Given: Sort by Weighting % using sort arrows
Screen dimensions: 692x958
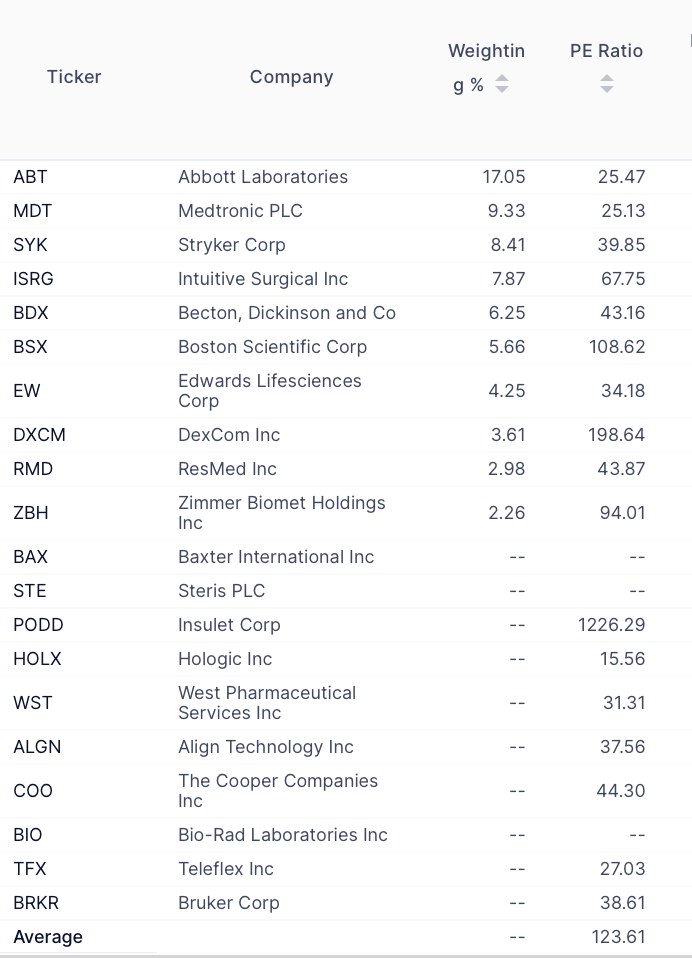Looking at the screenshot, I should pyautogui.click(x=501, y=84).
